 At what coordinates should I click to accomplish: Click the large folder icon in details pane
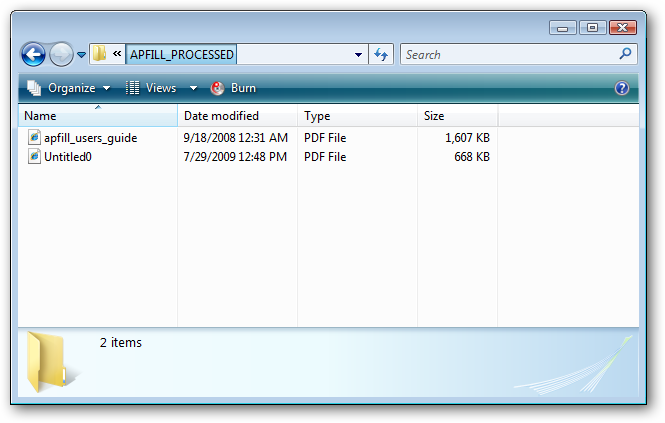(x=51, y=361)
